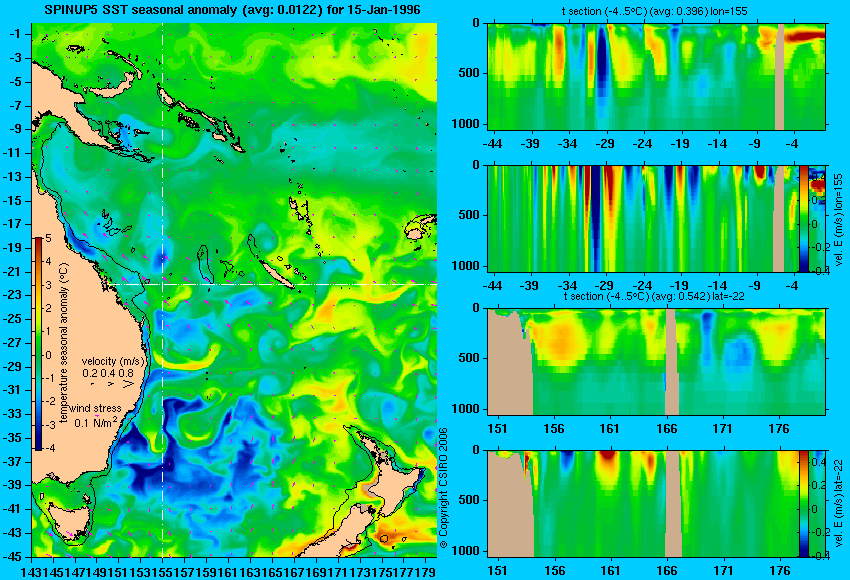The height and width of the screenshot is (580, 850).
Task: Click the 0.2 m/s velocity arrow symbol
Action: coord(93,384)
